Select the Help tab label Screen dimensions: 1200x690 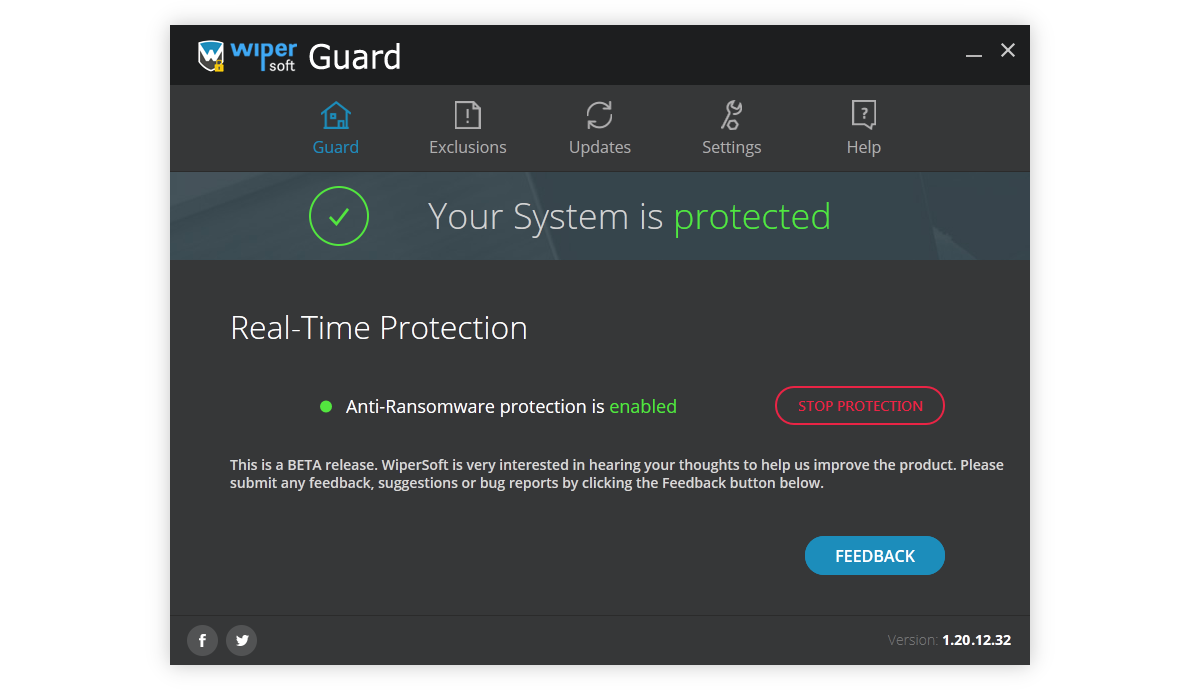click(x=864, y=148)
